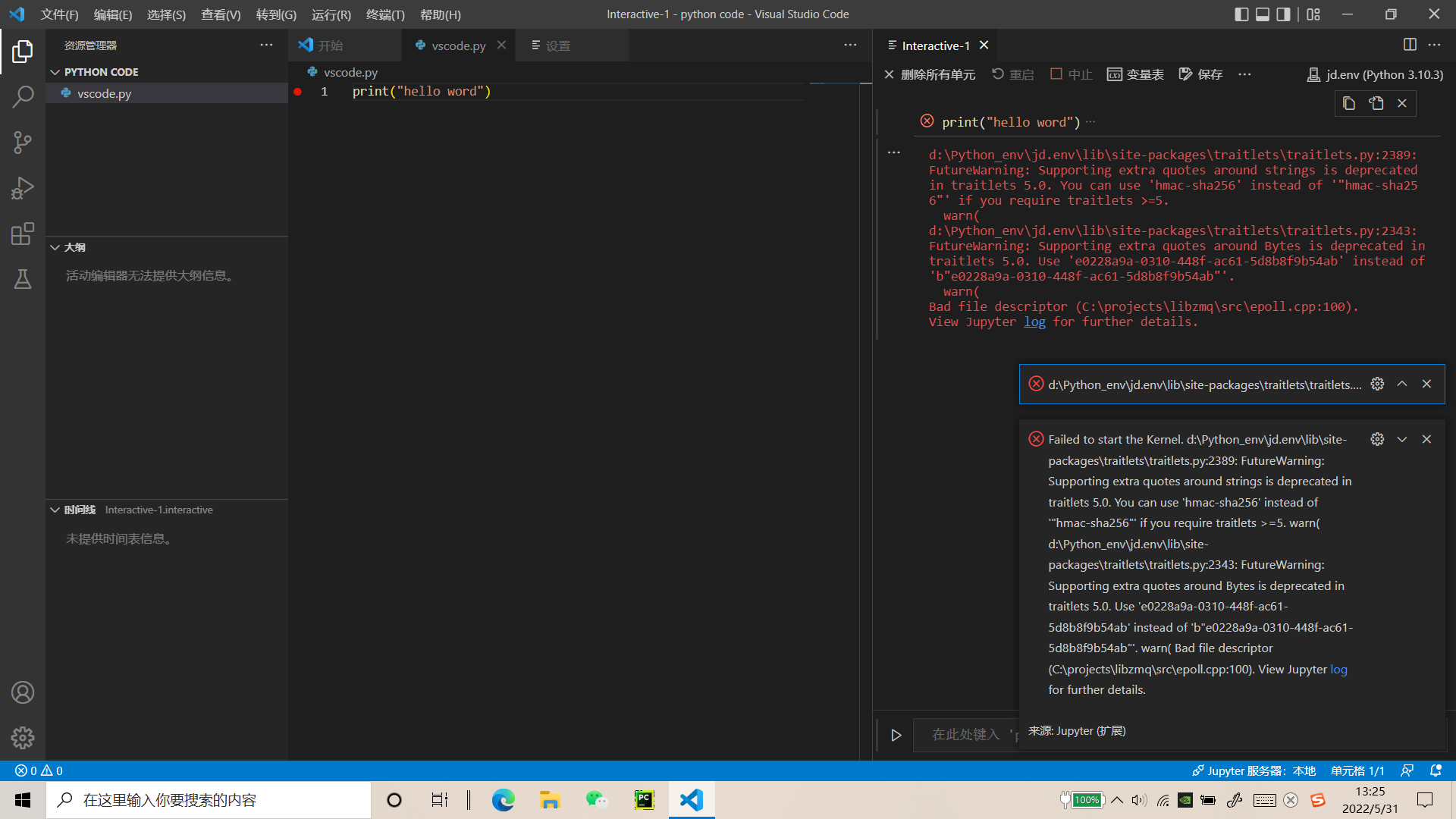Screen dimensions: 1456x819
Task: Open the Search view in activity bar
Action: point(23,97)
